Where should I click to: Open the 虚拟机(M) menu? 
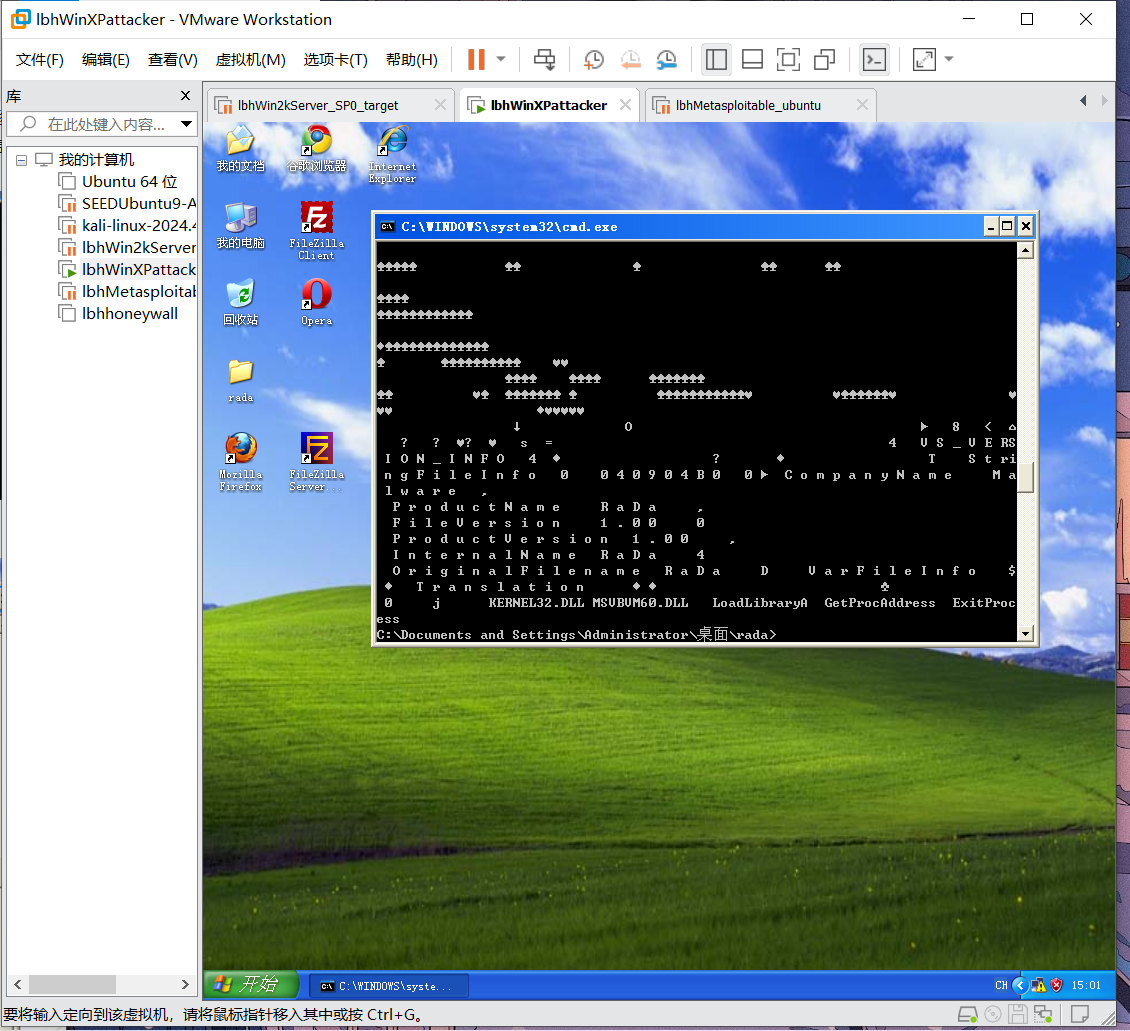250,59
